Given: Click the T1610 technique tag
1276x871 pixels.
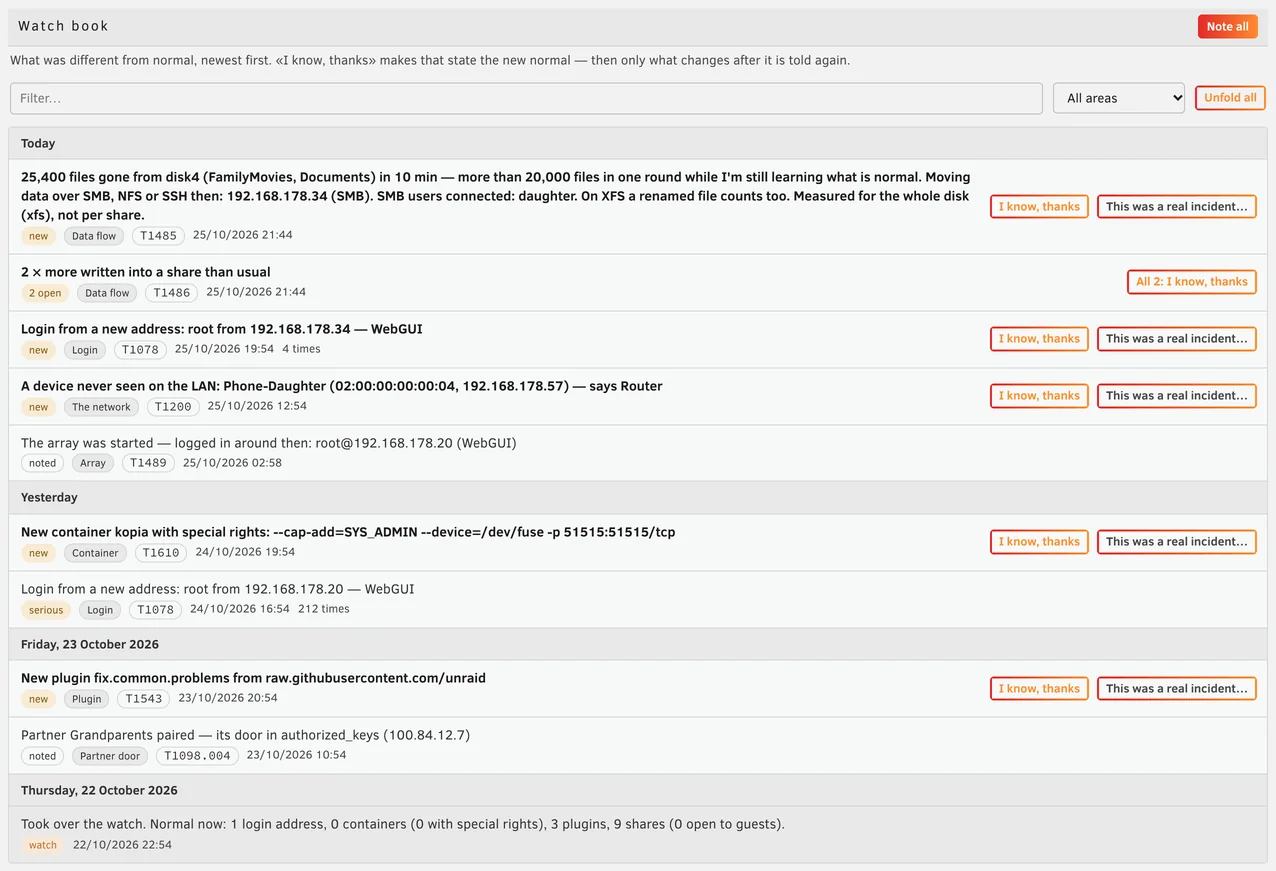Looking at the screenshot, I should click(161, 553).
